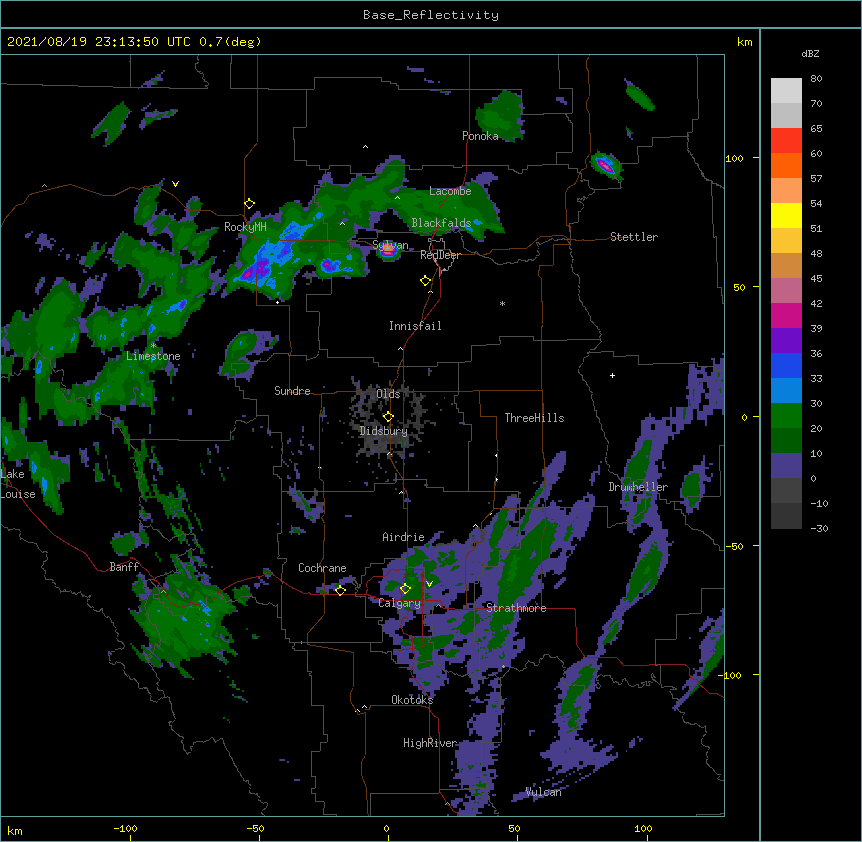The width and height of the screenshot is (862, 842).
Task: Click the Airdrie label
Action: point(404,537)
